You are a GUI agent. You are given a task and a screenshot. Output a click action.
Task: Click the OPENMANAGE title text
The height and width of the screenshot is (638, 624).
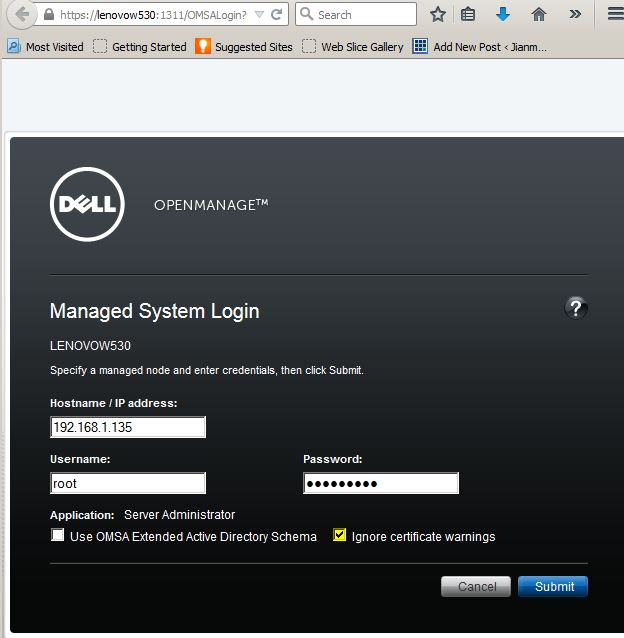[x=211, y=205]
